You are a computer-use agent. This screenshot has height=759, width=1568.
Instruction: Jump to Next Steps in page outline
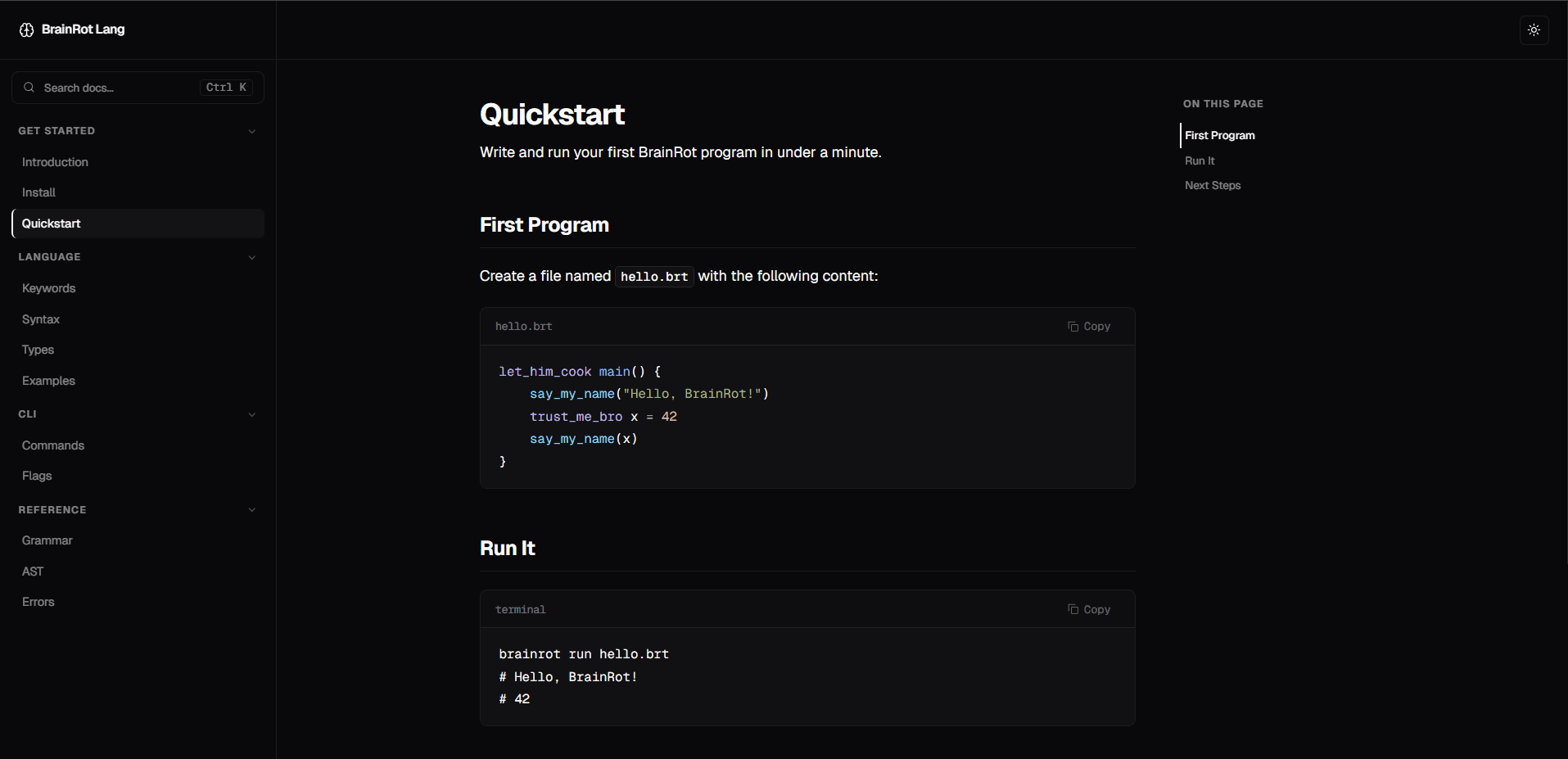(1213, 185)
